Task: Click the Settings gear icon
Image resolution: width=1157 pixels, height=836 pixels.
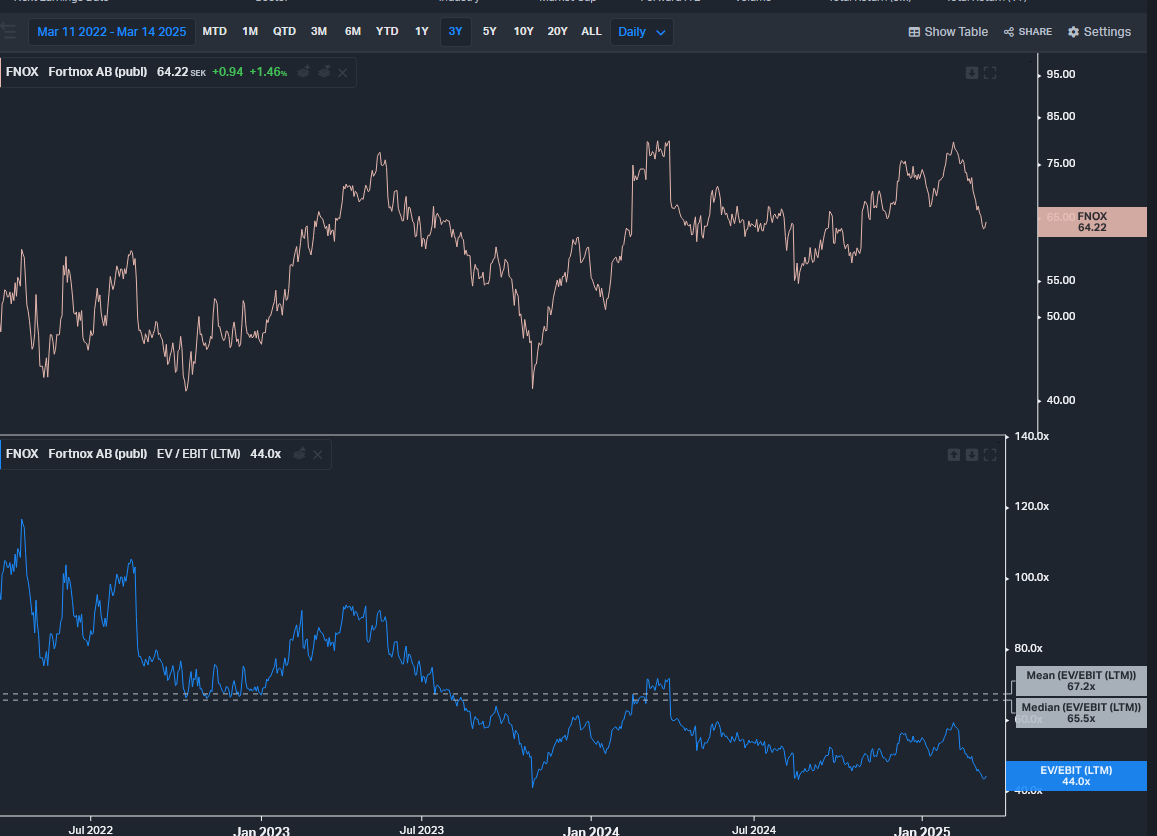Action: click(x=1073, y=32)
